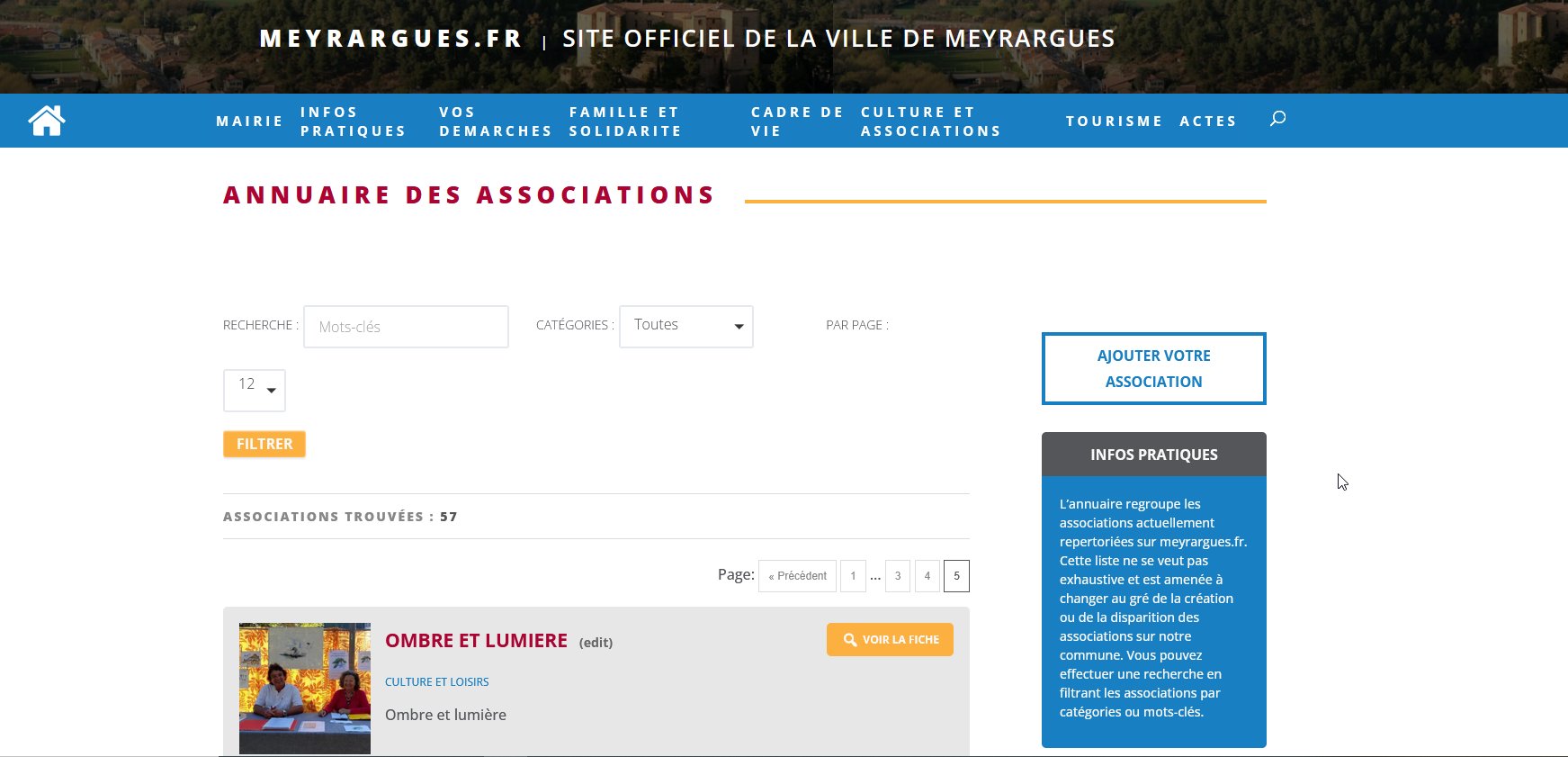Viewport: 1568px width, 757px height.
Task: Click the MEYRARGUES.FR site title
Action: click(391, 39)
